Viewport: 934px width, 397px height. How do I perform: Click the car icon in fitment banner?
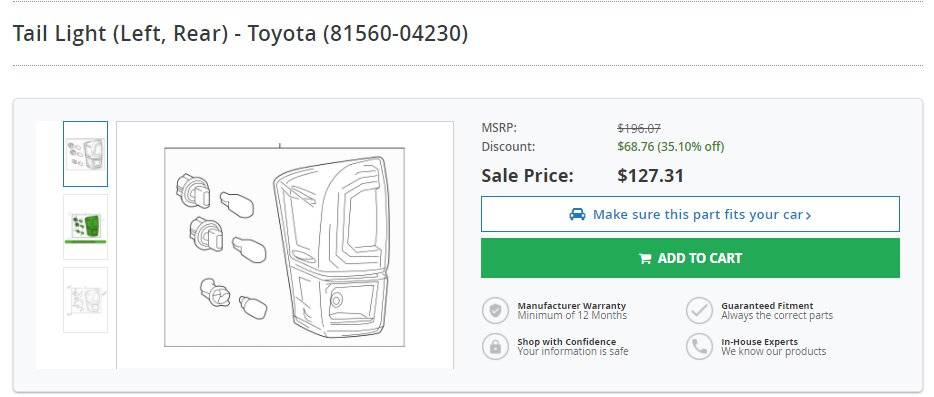577,214
